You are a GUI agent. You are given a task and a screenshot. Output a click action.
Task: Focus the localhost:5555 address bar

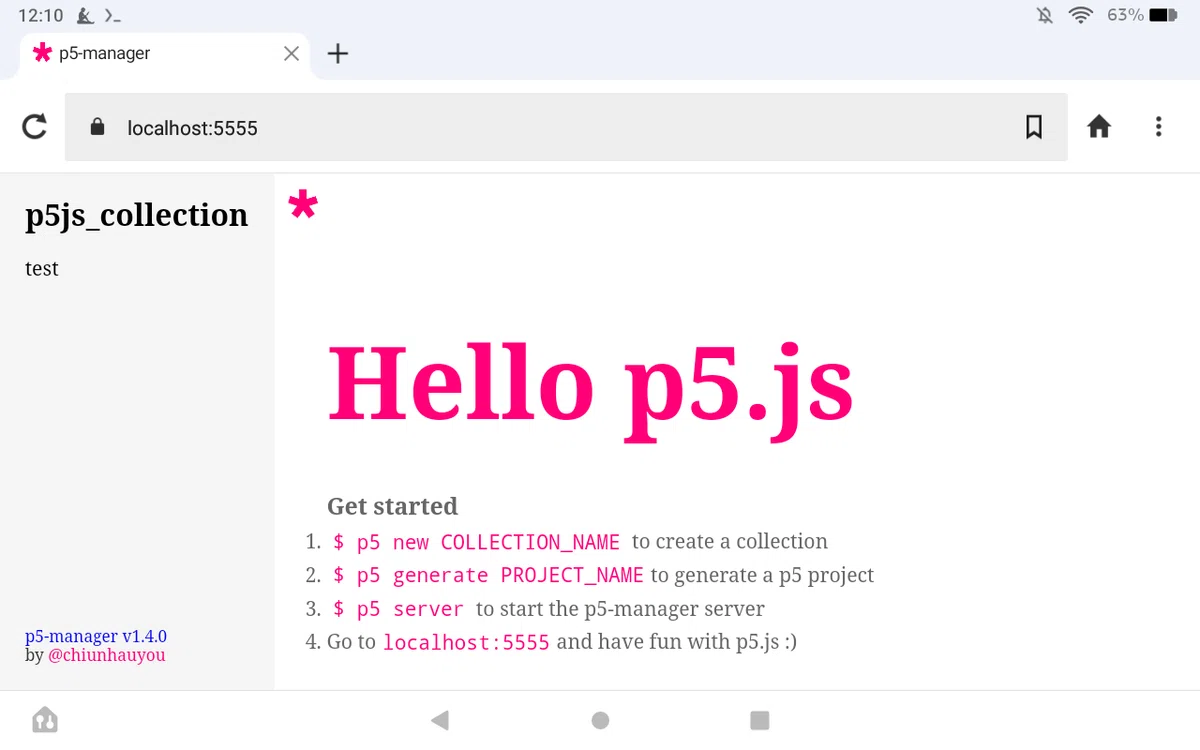tap(566, 127)
